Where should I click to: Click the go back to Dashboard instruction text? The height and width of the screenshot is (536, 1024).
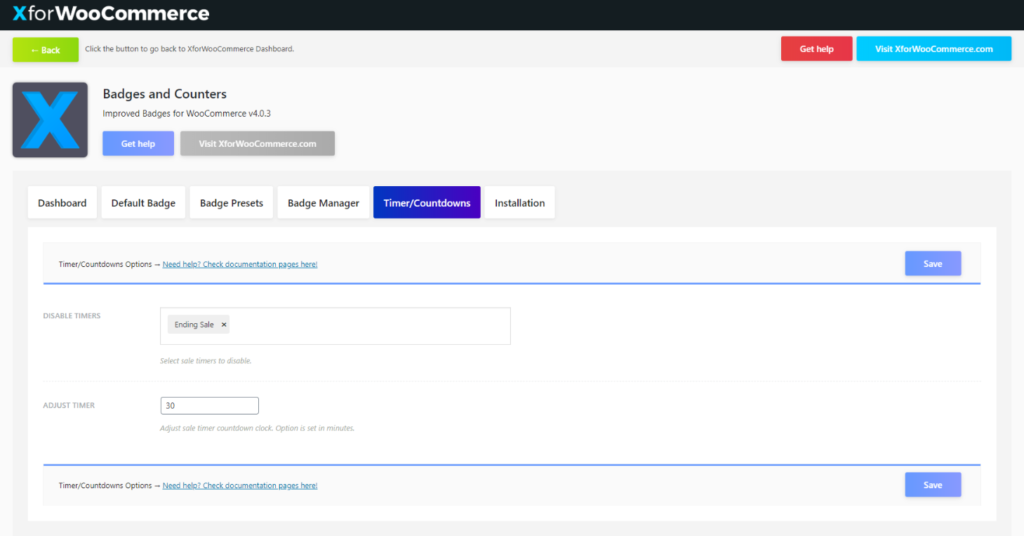pos(189,49)
